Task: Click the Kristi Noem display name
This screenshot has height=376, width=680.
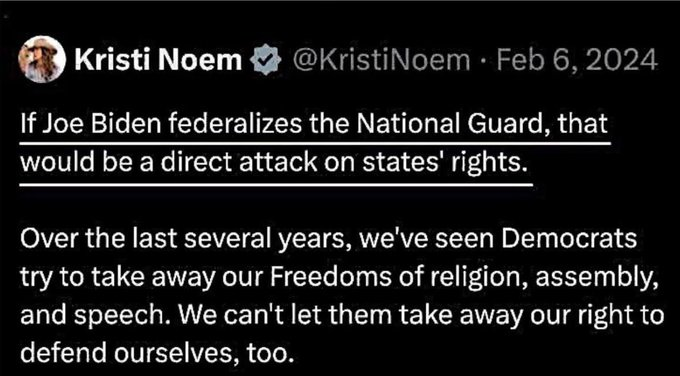Action: point(159,60)
